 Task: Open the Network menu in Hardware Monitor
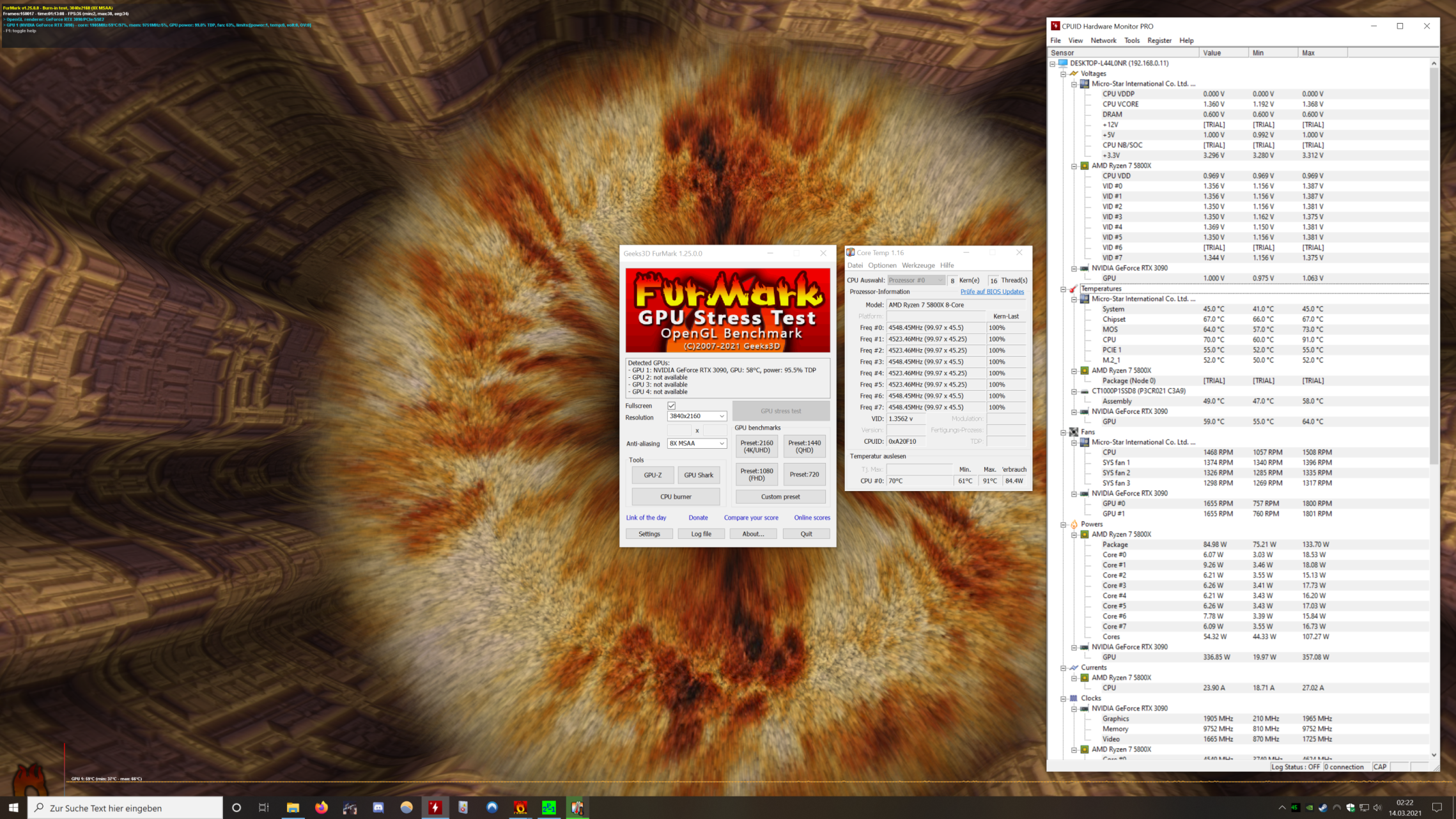tap(1103, 40)
